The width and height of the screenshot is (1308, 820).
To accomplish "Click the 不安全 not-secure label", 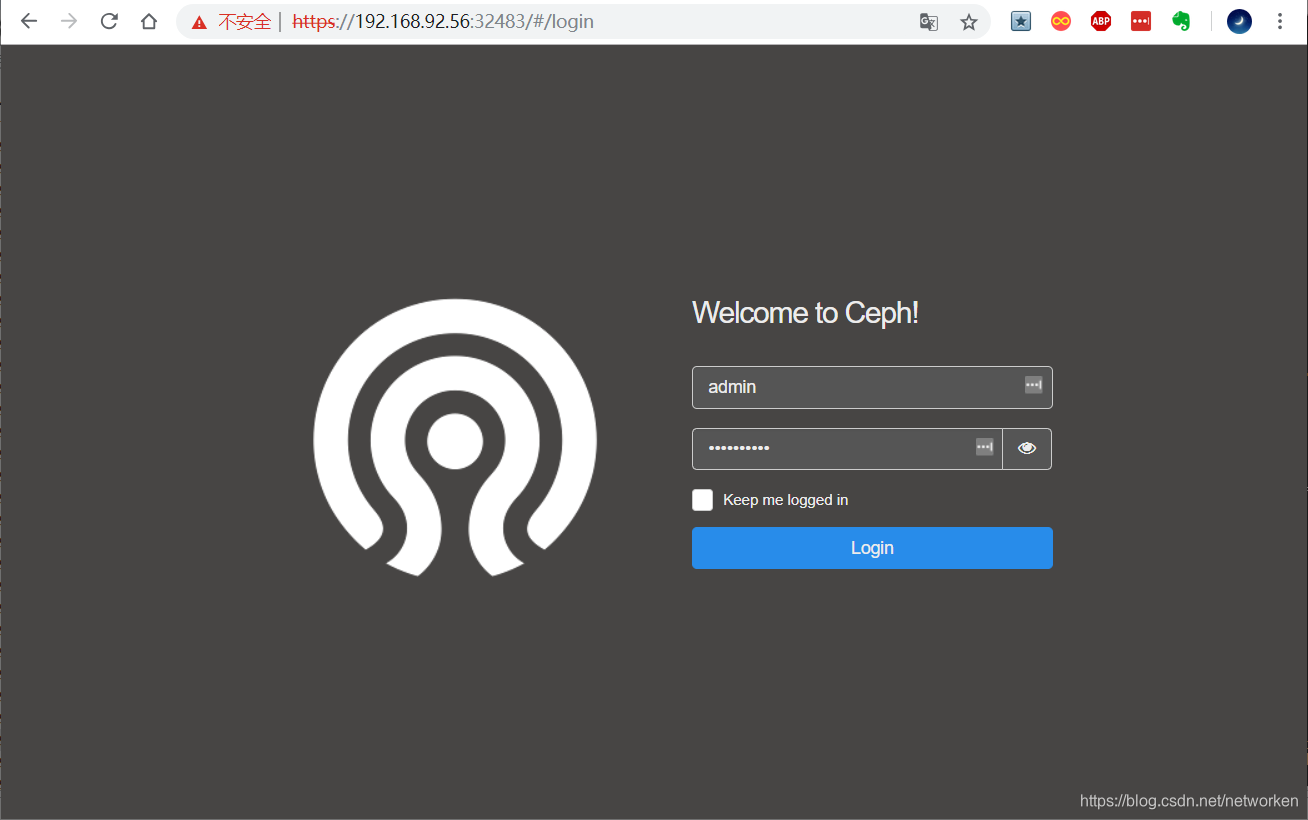I will [245, 22].
